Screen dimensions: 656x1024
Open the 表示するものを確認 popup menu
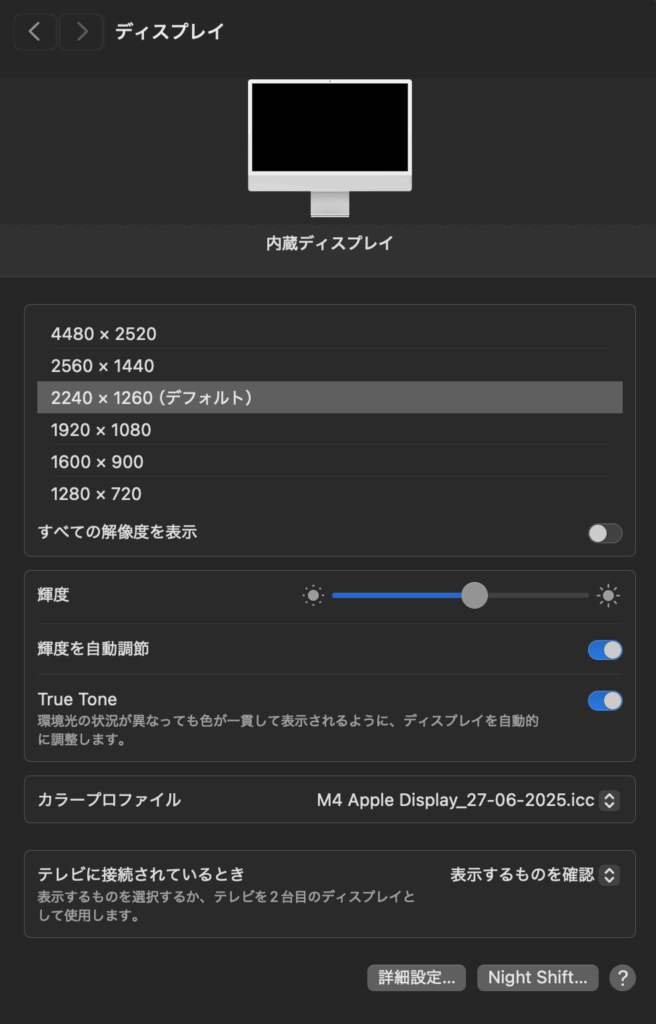point(534,875)
